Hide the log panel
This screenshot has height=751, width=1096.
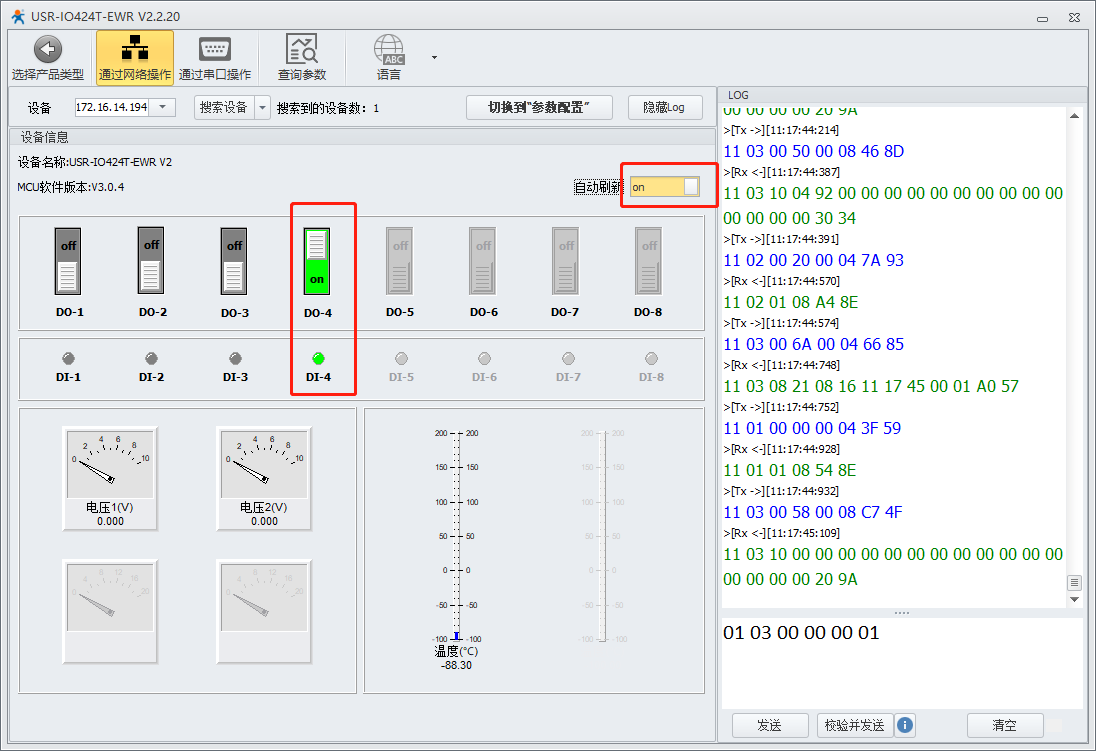(x=665, y=107)
